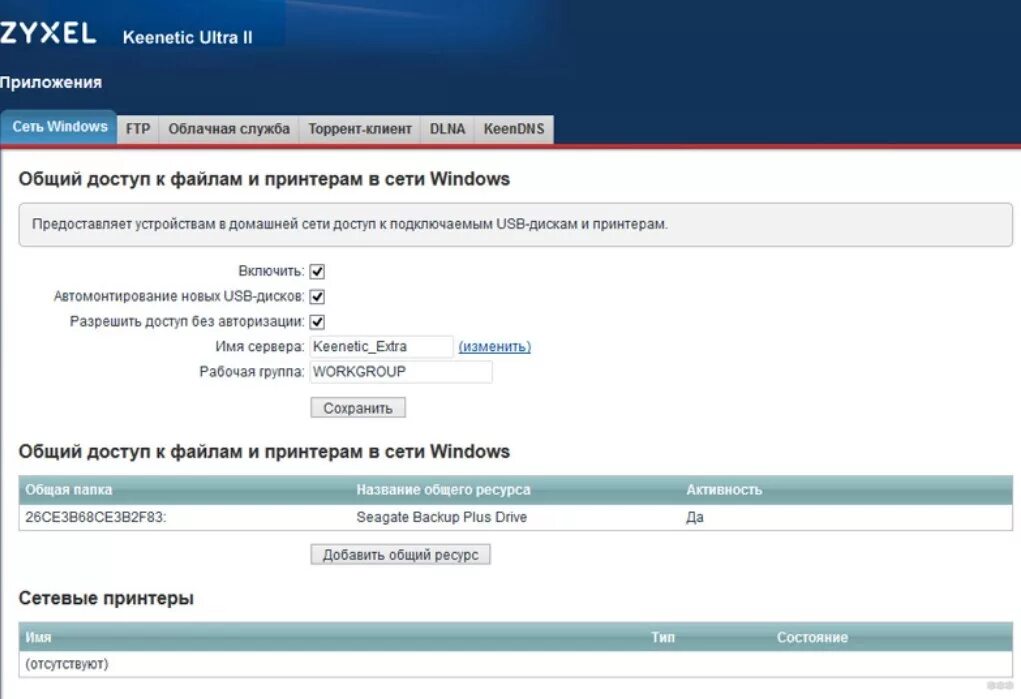This screenshot has width=1021, height=699.
Task: Open the KeenDNS tab
Action: point(514,129)
